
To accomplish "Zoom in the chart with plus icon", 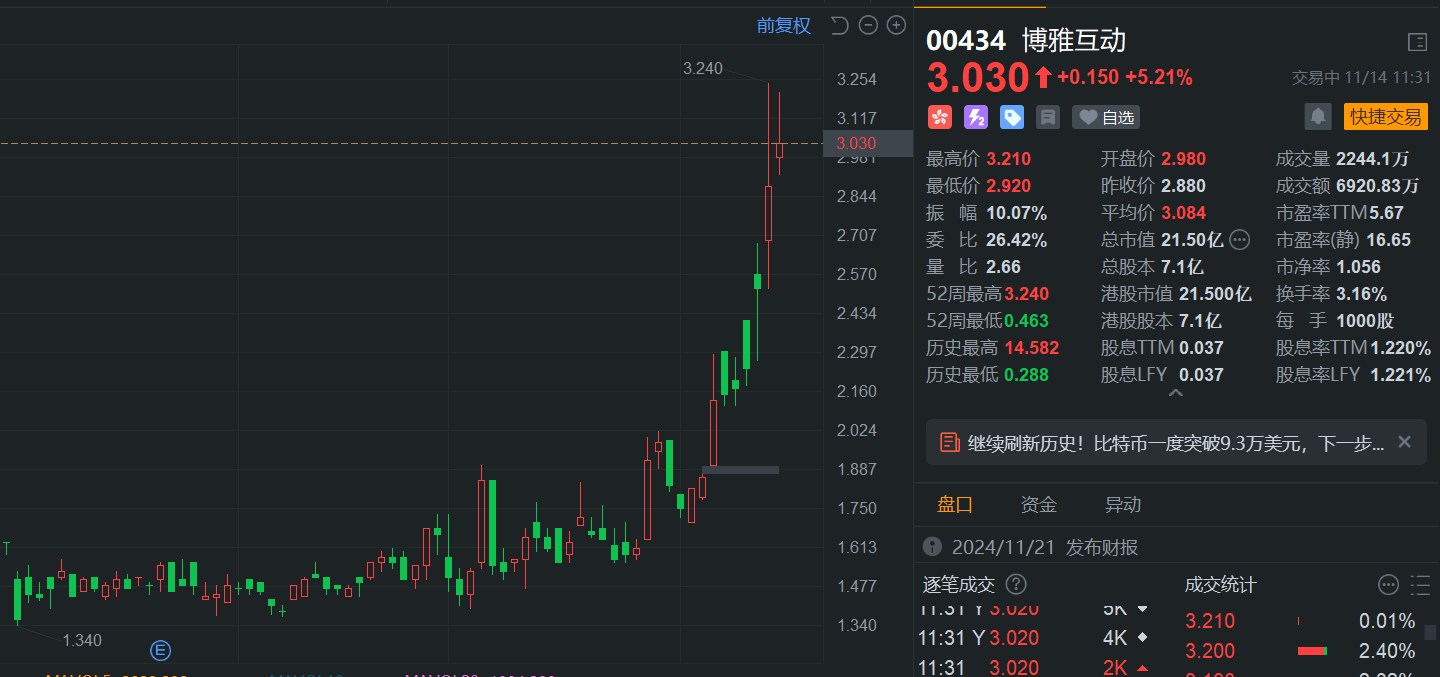I will pos(896,26).
